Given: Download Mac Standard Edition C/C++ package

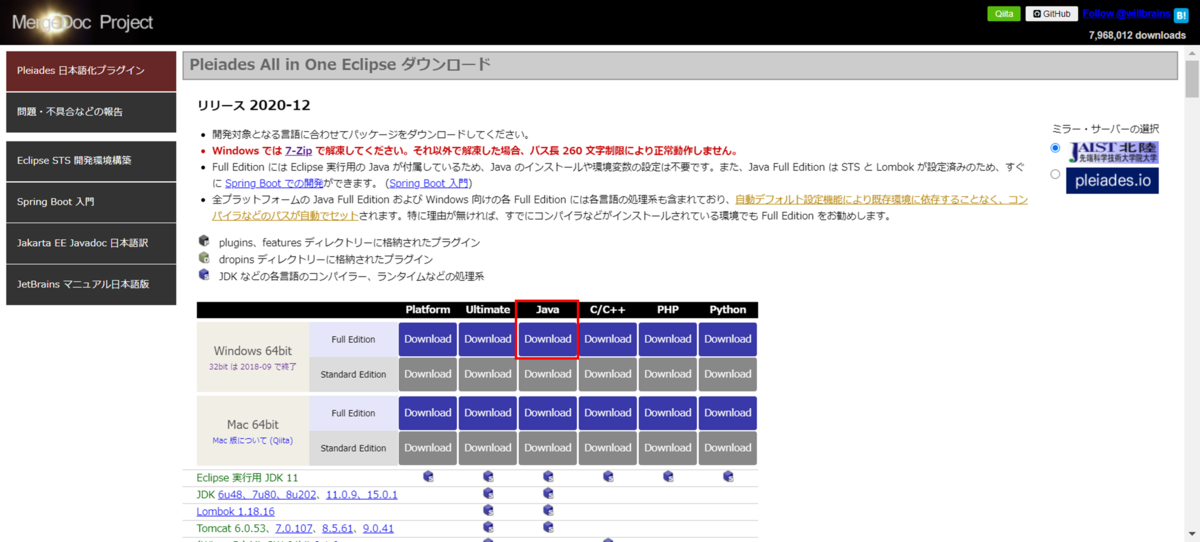Looking at the screenshot, I should pos(608,448).
